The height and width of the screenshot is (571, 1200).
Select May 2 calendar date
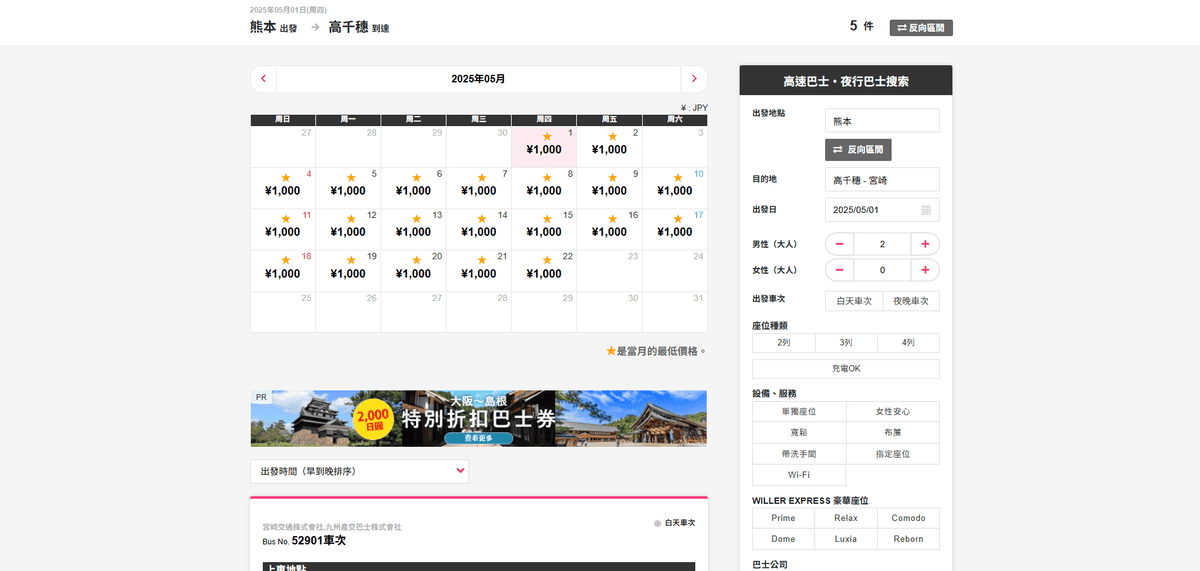pyautogui.click(x=609, y=147)
